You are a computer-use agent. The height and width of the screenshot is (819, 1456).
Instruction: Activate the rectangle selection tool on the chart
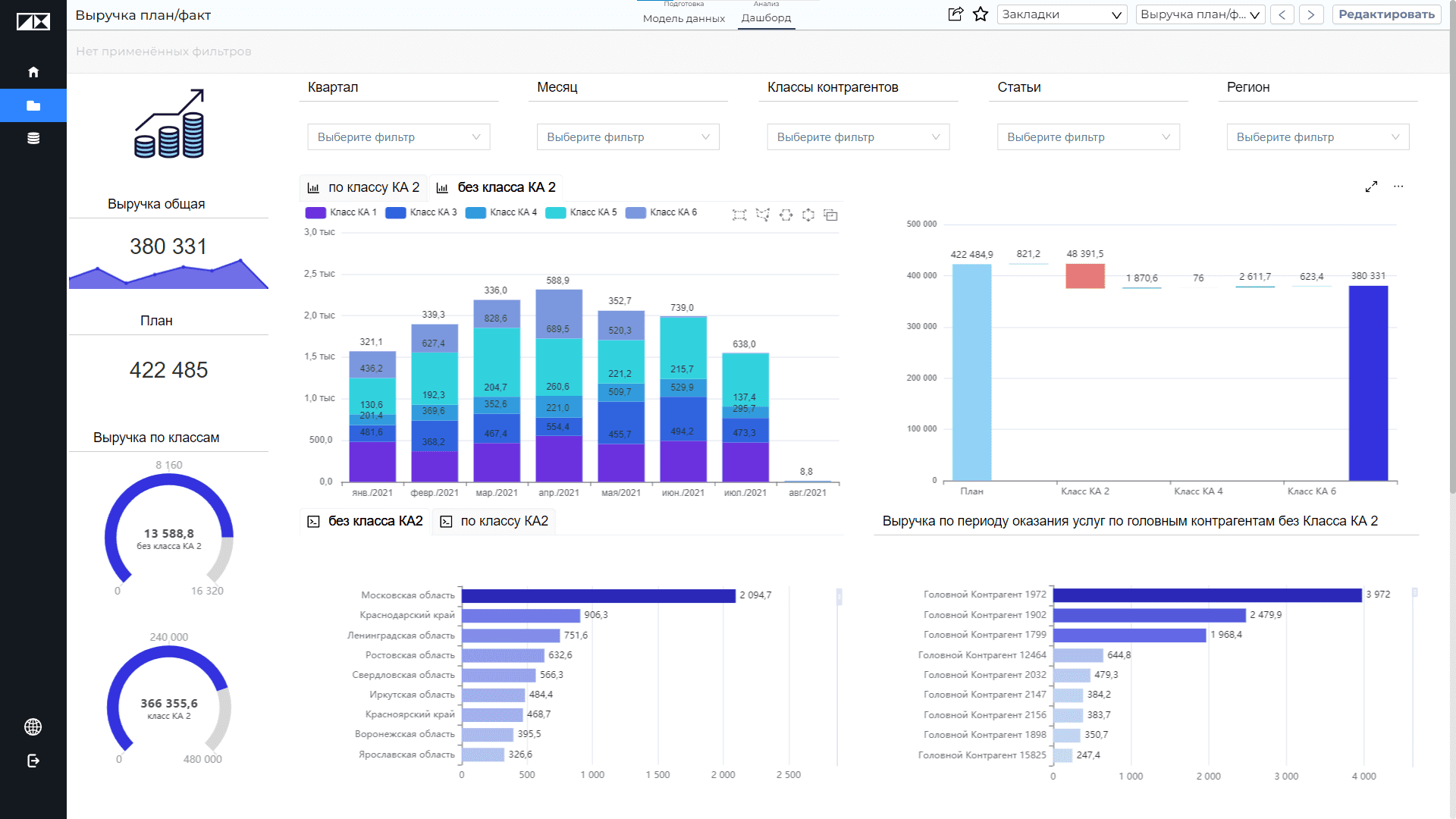[x=739, y=215]
